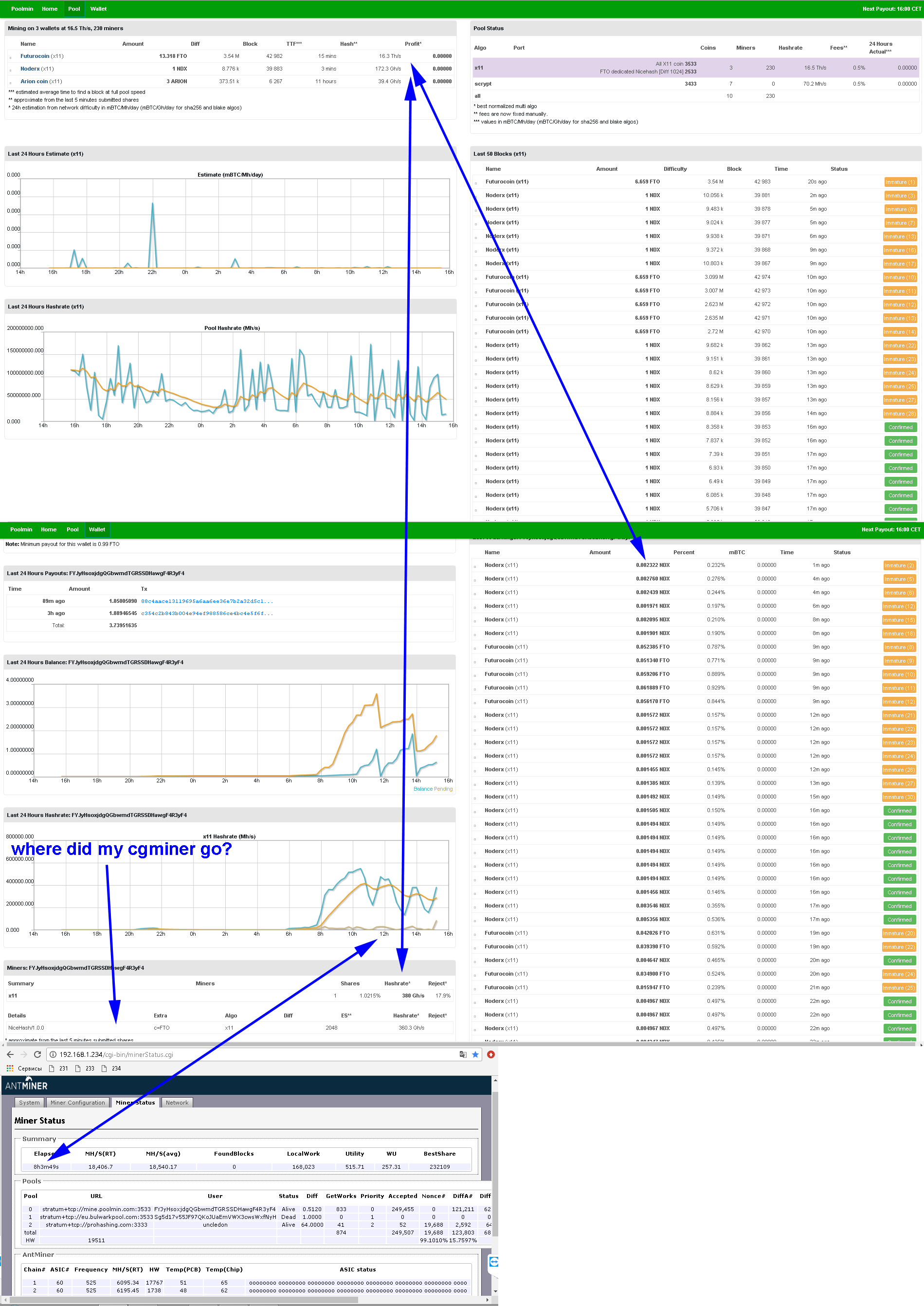Click the 16.3 Th/s hash value
The image size is (924, 1306).
point(390,56)
